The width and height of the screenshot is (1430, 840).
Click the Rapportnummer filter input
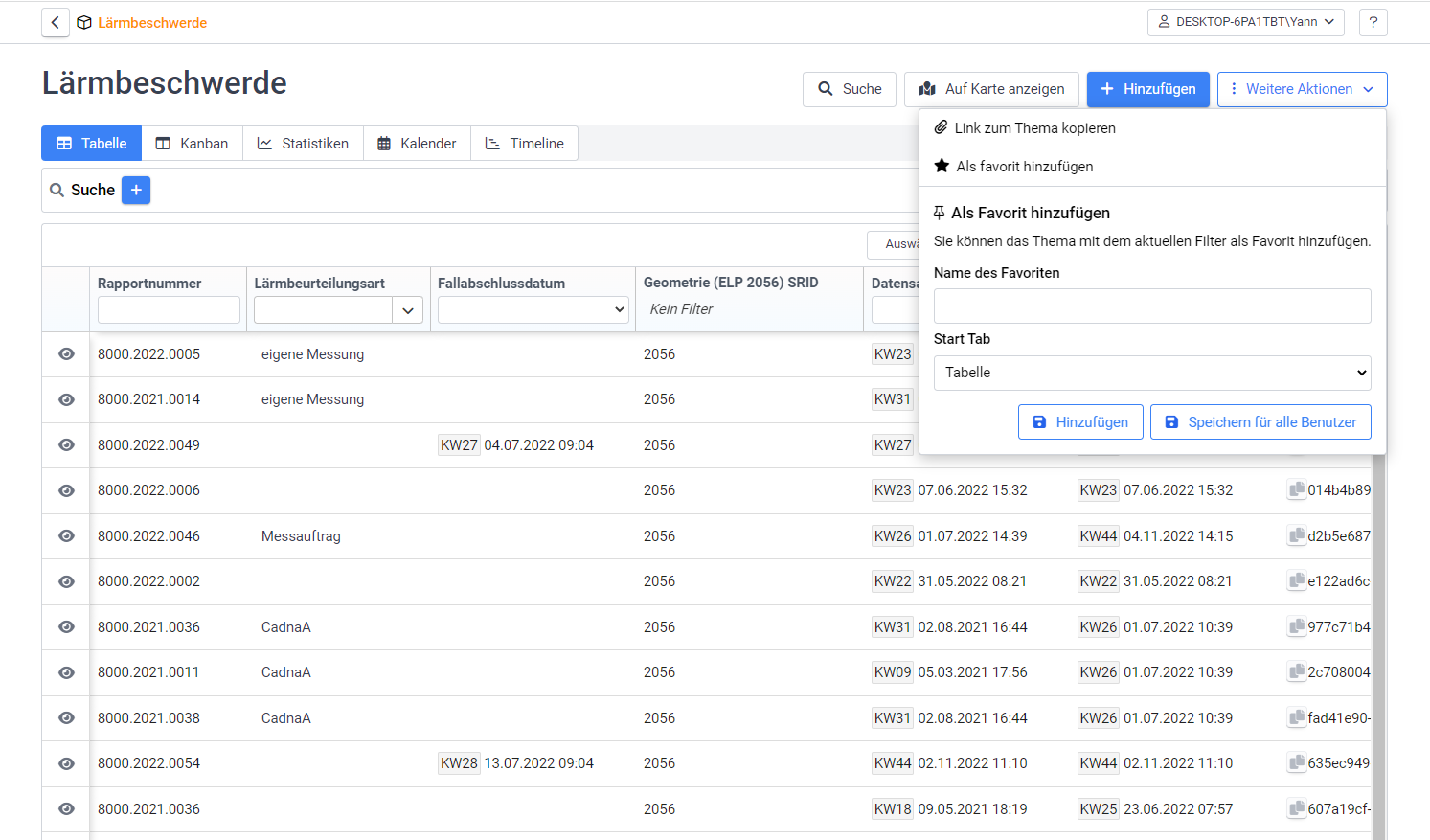point(169,310)
